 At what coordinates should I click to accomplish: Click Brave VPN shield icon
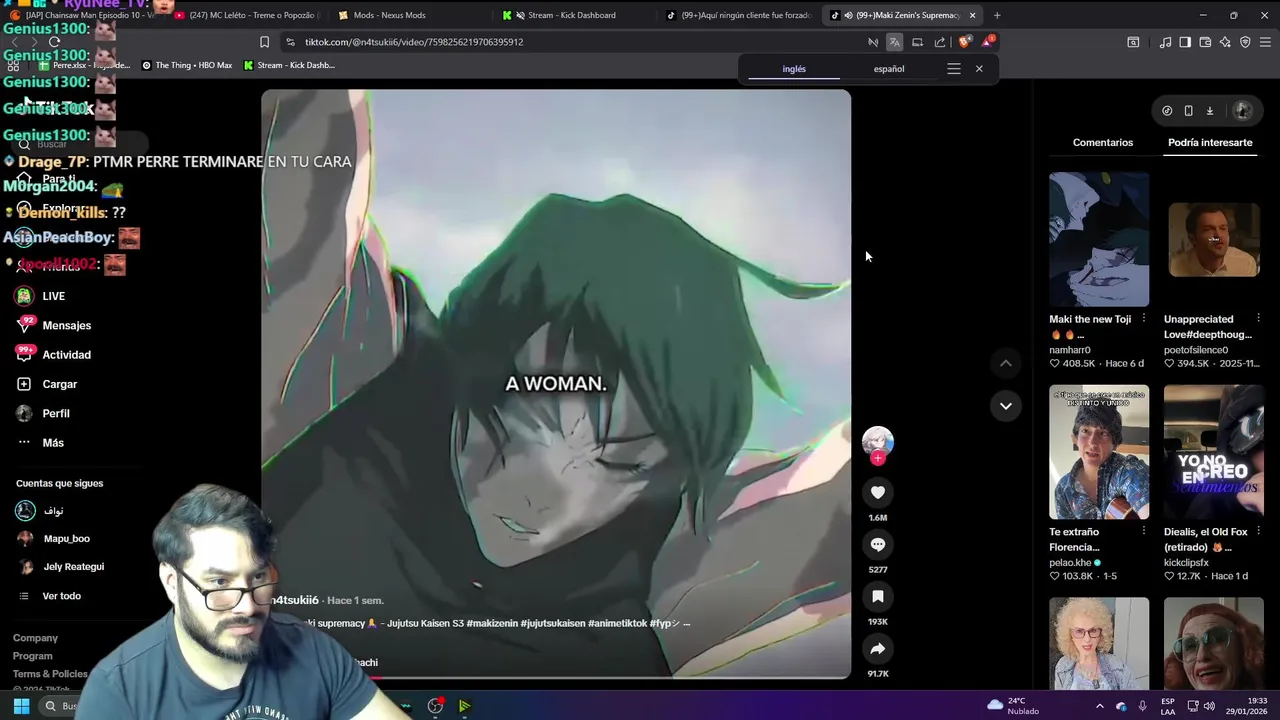(x=1245, y=42)
